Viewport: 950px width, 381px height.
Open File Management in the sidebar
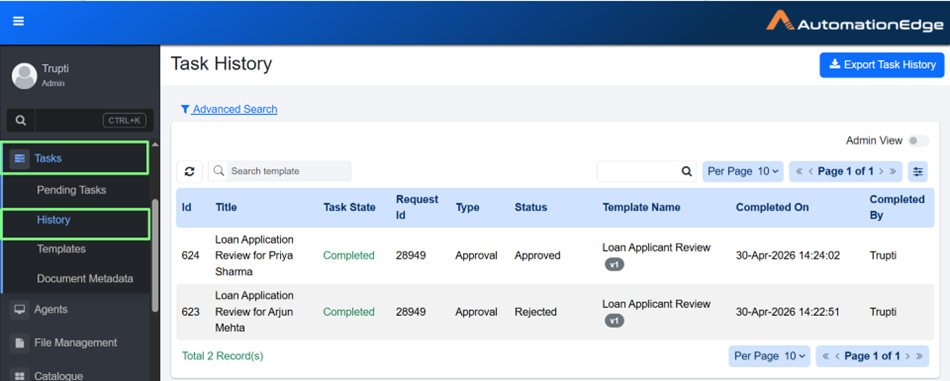pyautogui.click(x=76, y=343)
